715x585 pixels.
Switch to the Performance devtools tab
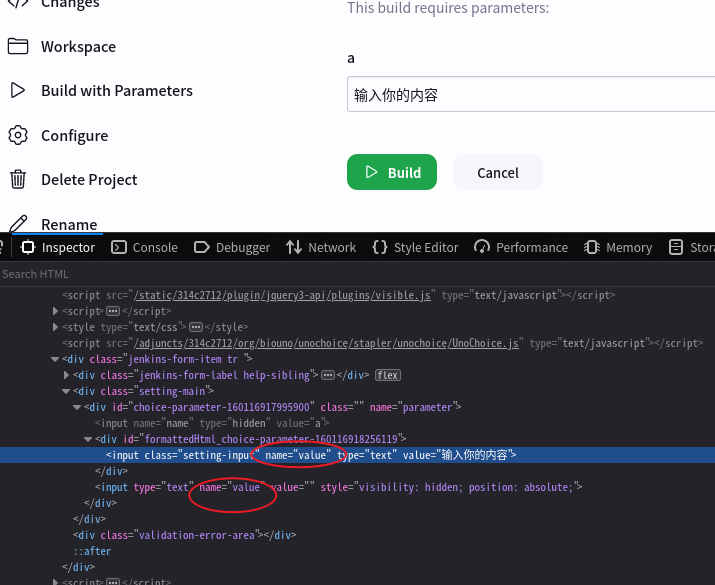[x=521, y=247]
